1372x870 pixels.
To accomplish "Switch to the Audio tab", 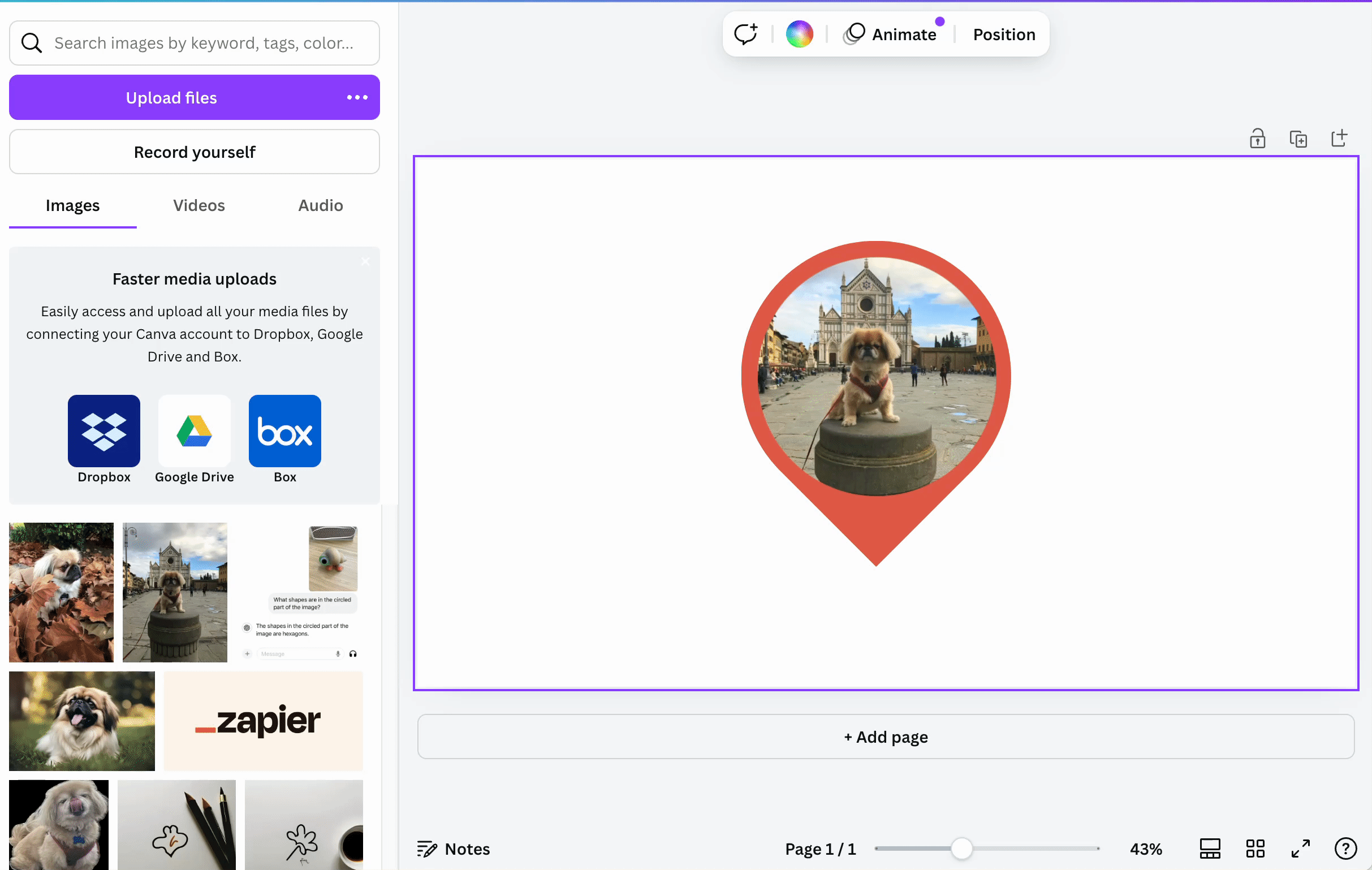I will pos(320,205).
